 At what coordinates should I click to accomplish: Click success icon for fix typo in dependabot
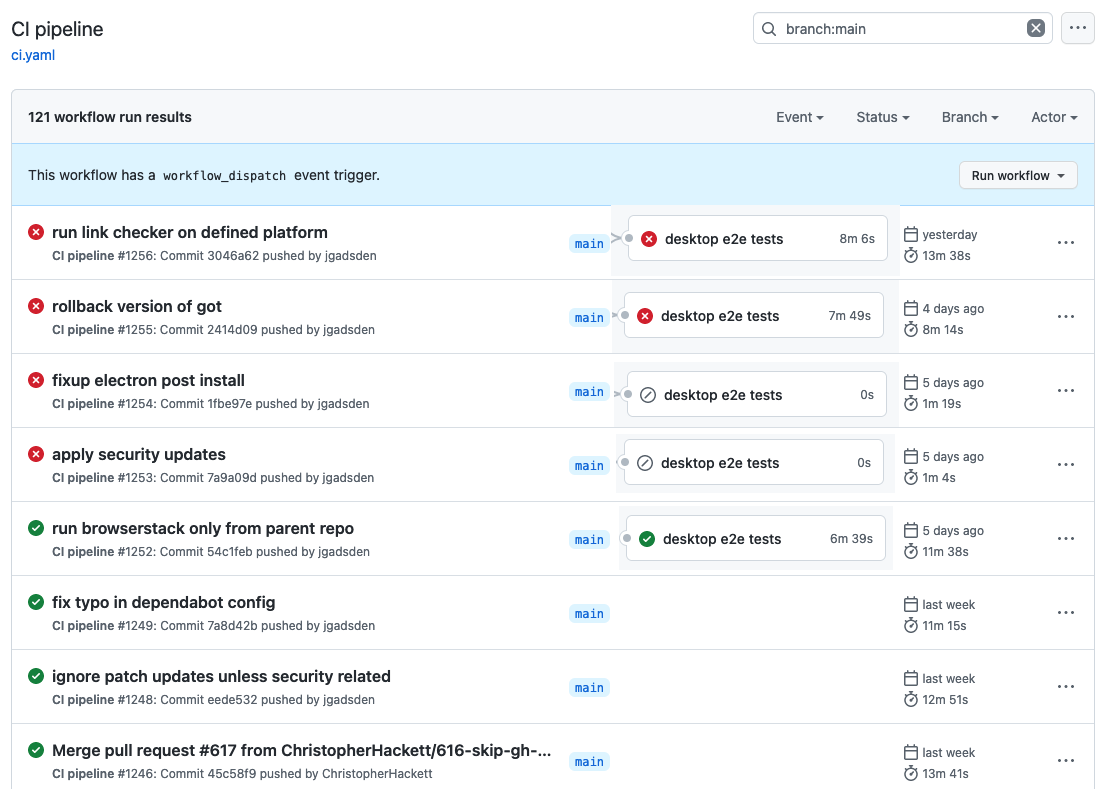click(36, 602)
